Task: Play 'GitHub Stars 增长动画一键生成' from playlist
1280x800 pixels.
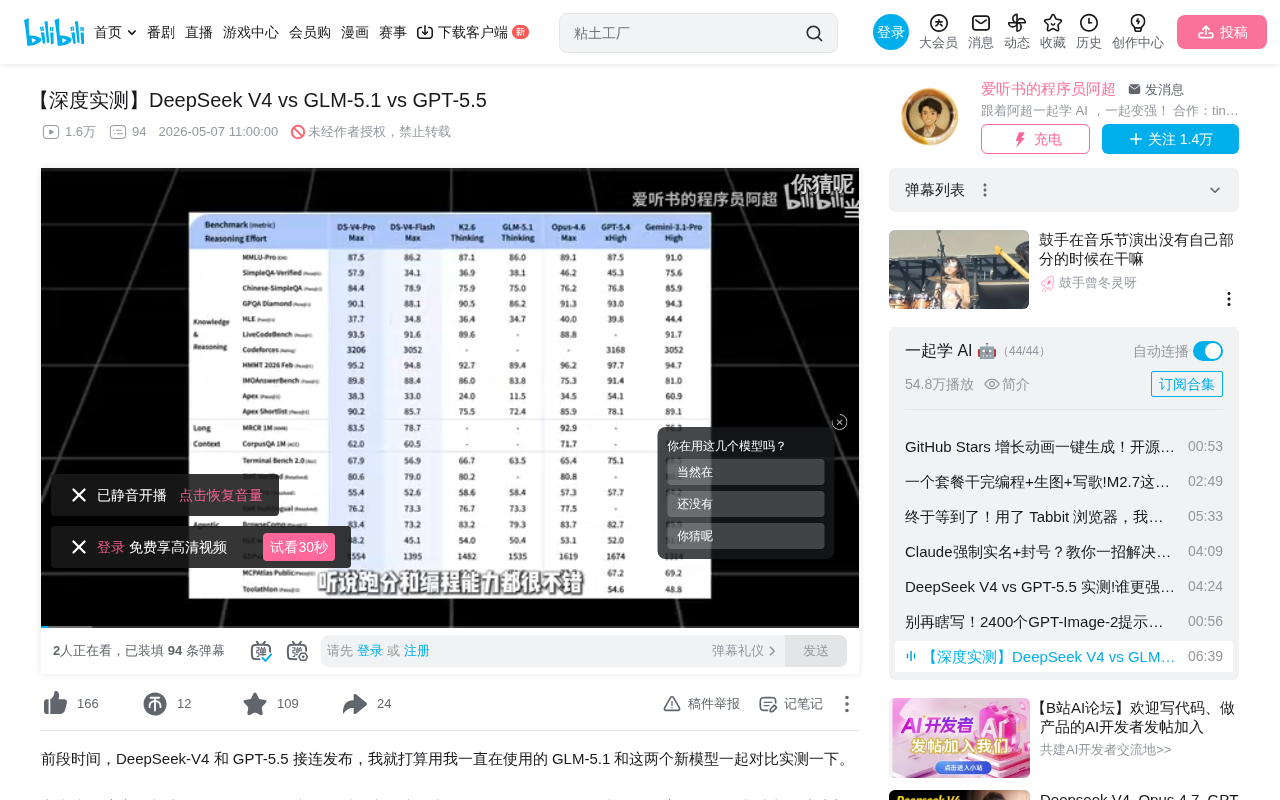Action: click(1064, 446)
